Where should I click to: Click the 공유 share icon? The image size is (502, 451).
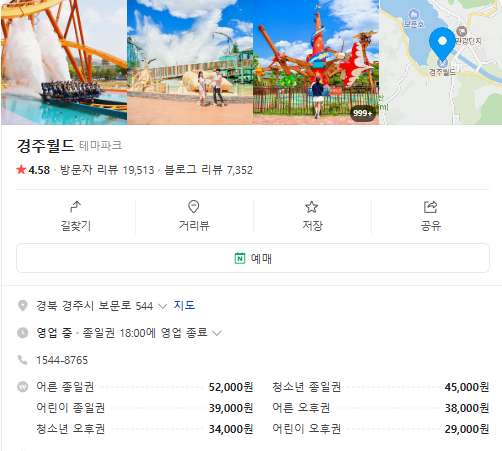[430, 207]
